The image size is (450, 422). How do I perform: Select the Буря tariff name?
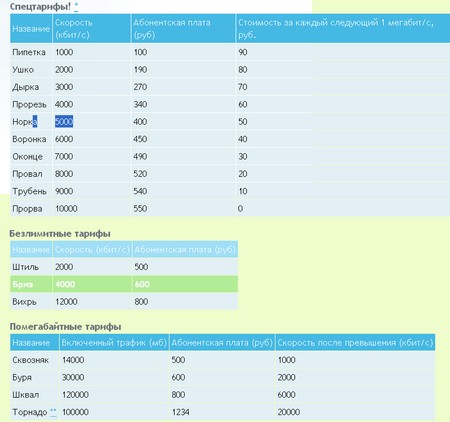pyautogui.click(x=22, y=377)
